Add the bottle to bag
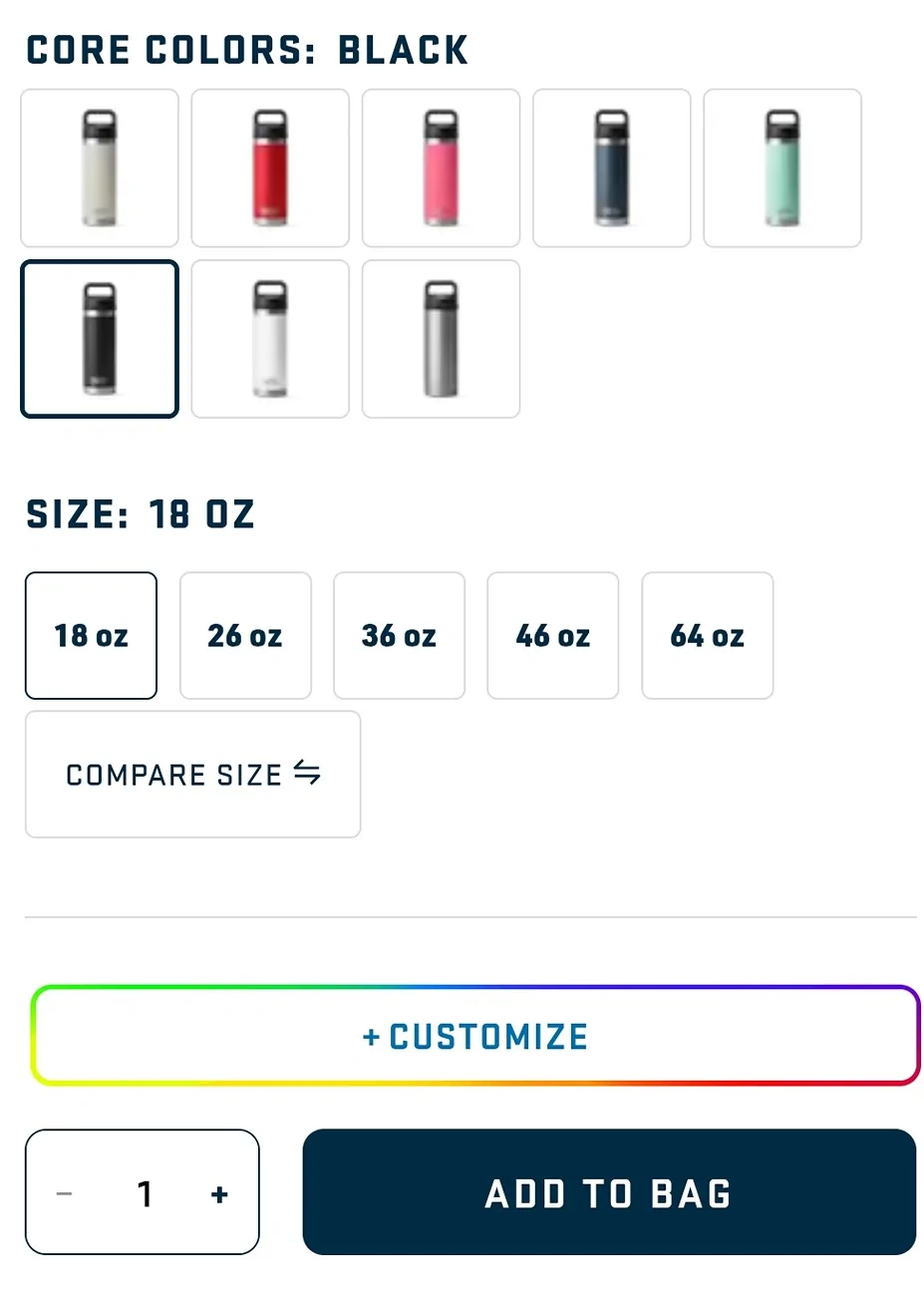The width and height of the screenshot is (924, 1296). click(x=609, y=1192)
